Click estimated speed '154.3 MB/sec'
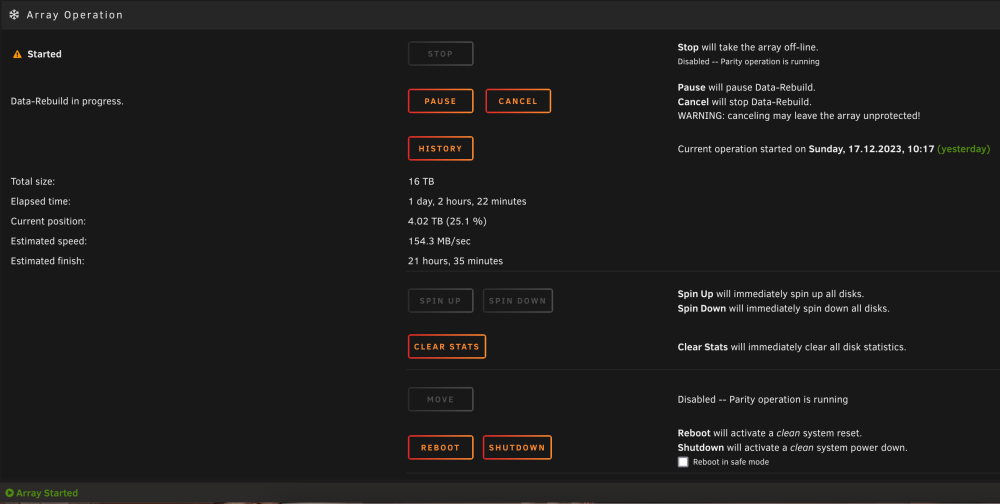Screen dimensions: 1000x504 click(x=439, y=241)
